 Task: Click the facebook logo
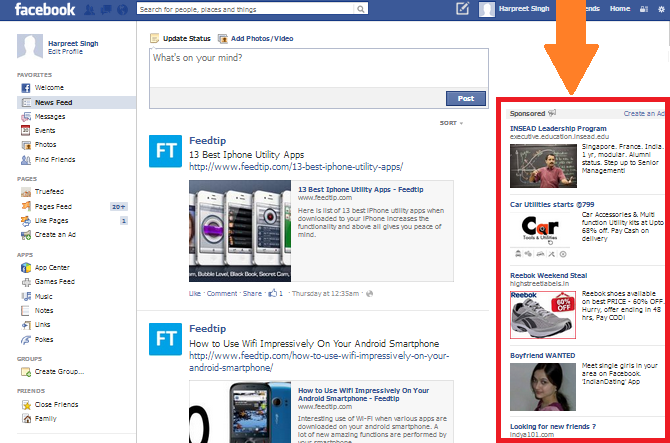45,9
